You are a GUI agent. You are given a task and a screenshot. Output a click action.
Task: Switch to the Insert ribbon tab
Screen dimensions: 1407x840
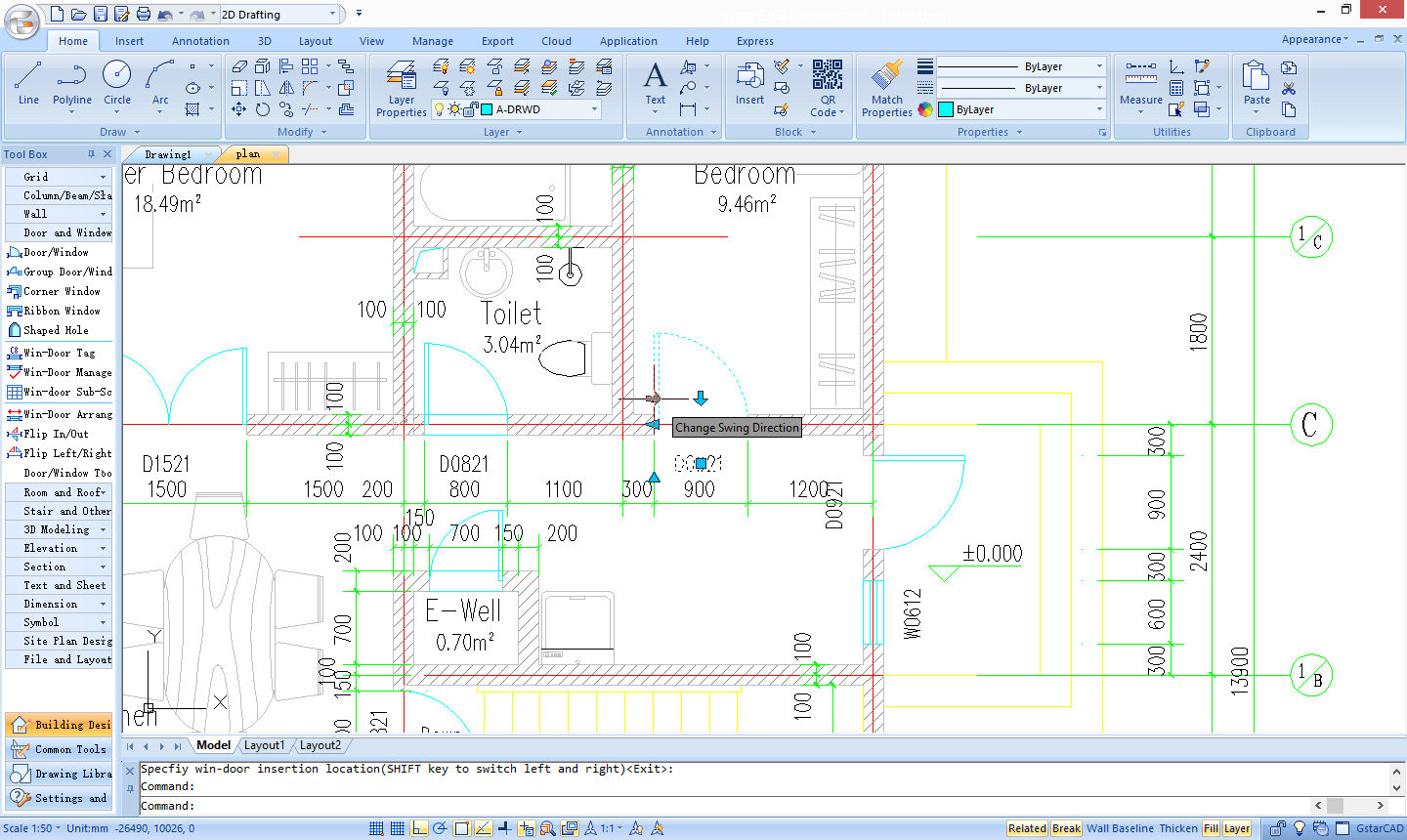point(129,41)
